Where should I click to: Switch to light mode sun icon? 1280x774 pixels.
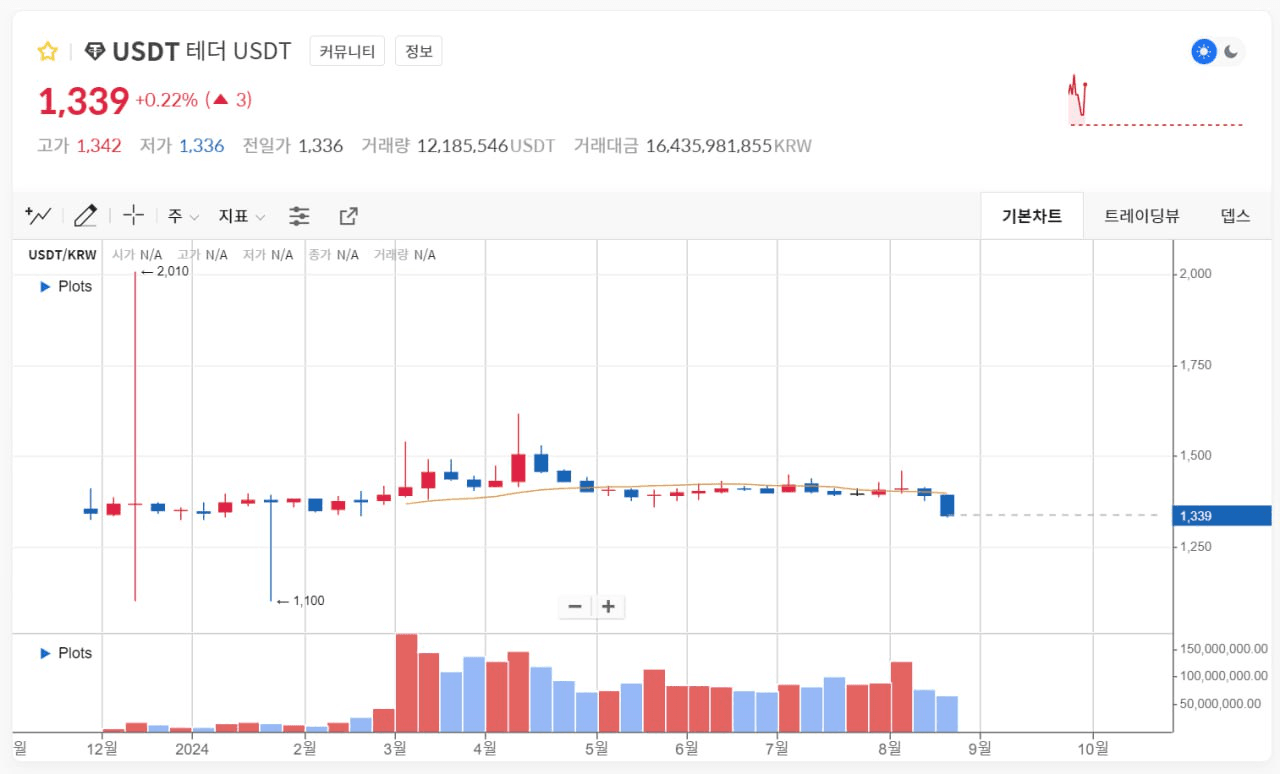1204,52
